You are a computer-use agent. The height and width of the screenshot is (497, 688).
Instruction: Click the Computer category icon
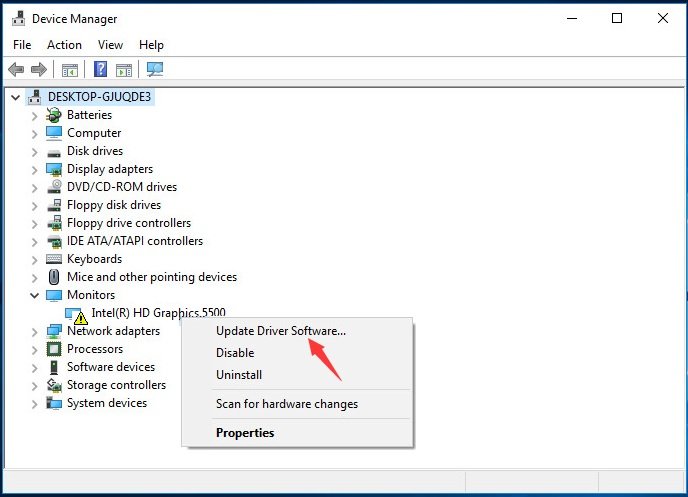[x=54, y=133]
